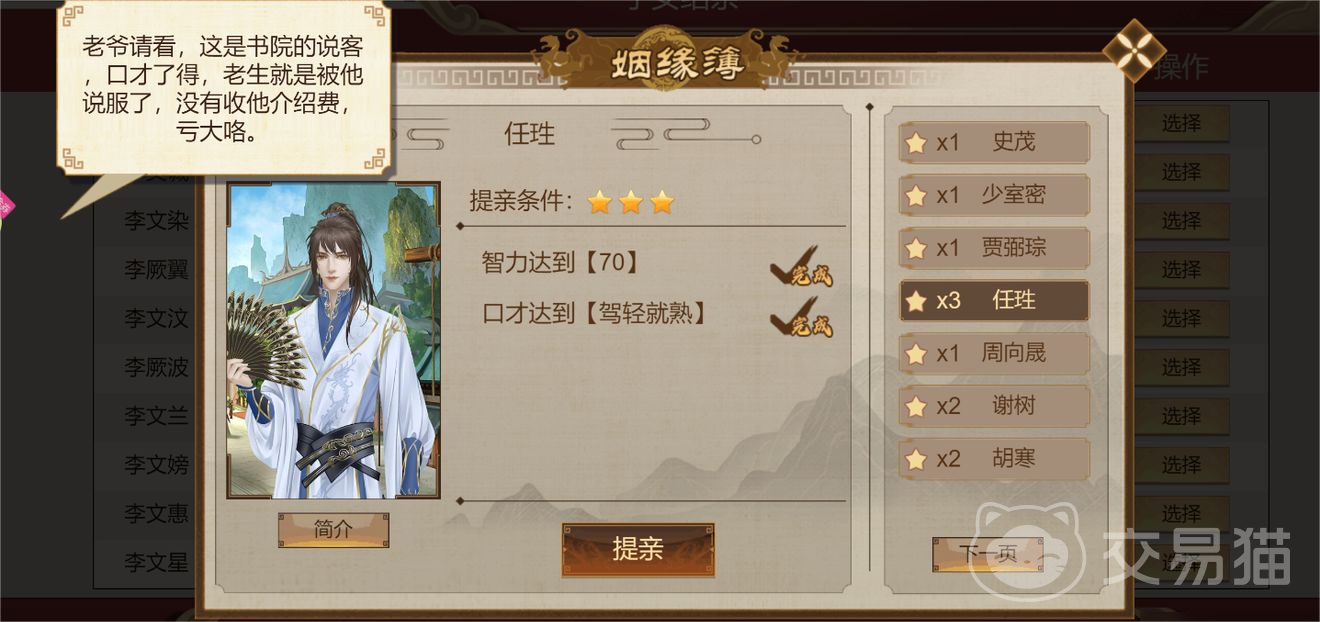Click the 完成 checkmark for 智力达到 condition
The image size is (1320, 622).
(x=802, y=266)
